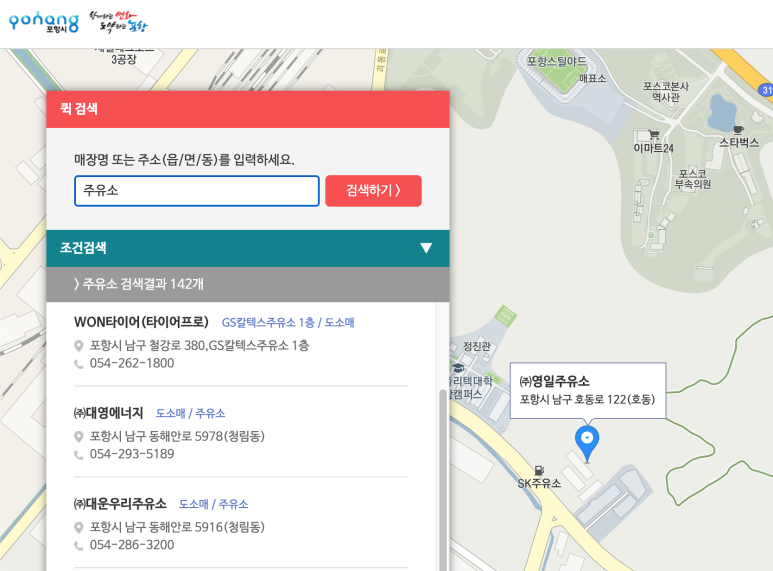Click phone icon beside 054-262-1800
The width and height of the screenshot is (773, 571).
coord(78,364)
